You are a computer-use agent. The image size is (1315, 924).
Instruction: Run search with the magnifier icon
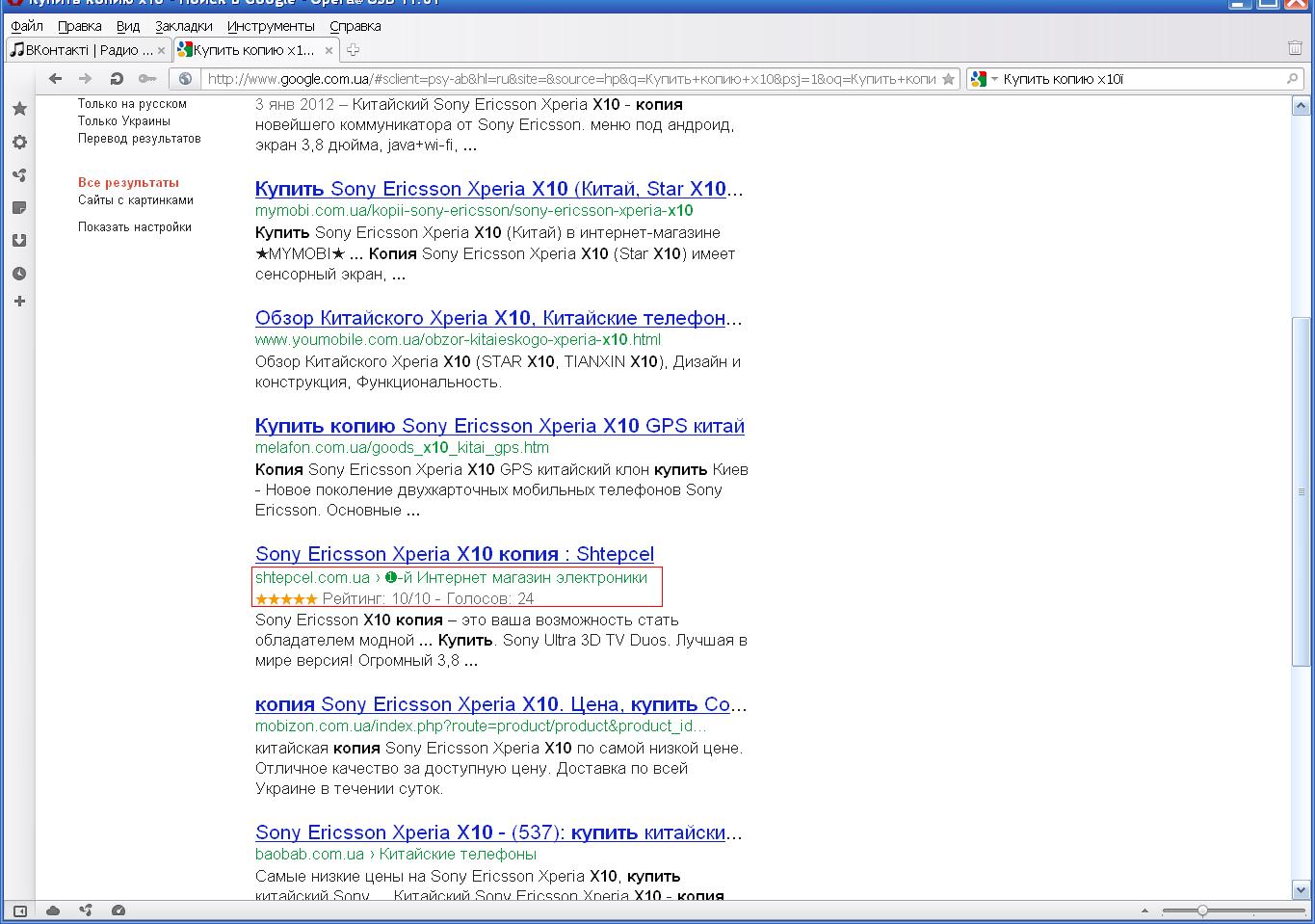1293,79
